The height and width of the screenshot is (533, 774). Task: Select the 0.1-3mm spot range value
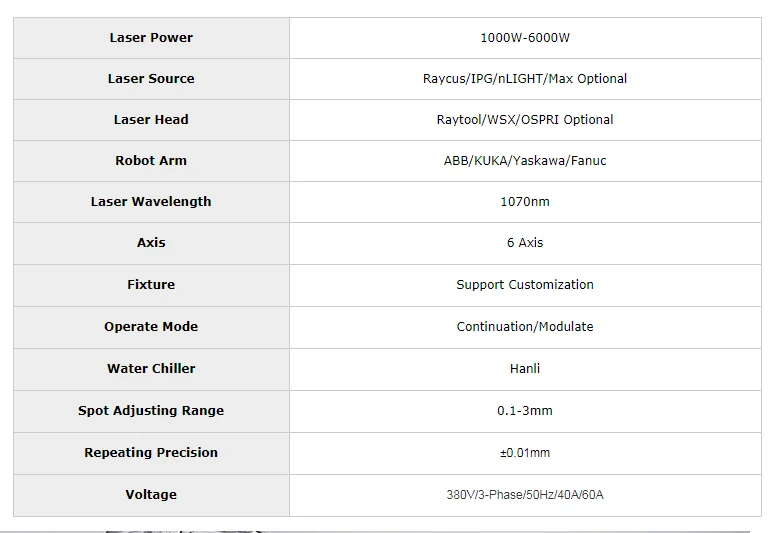tap(525, 411)
